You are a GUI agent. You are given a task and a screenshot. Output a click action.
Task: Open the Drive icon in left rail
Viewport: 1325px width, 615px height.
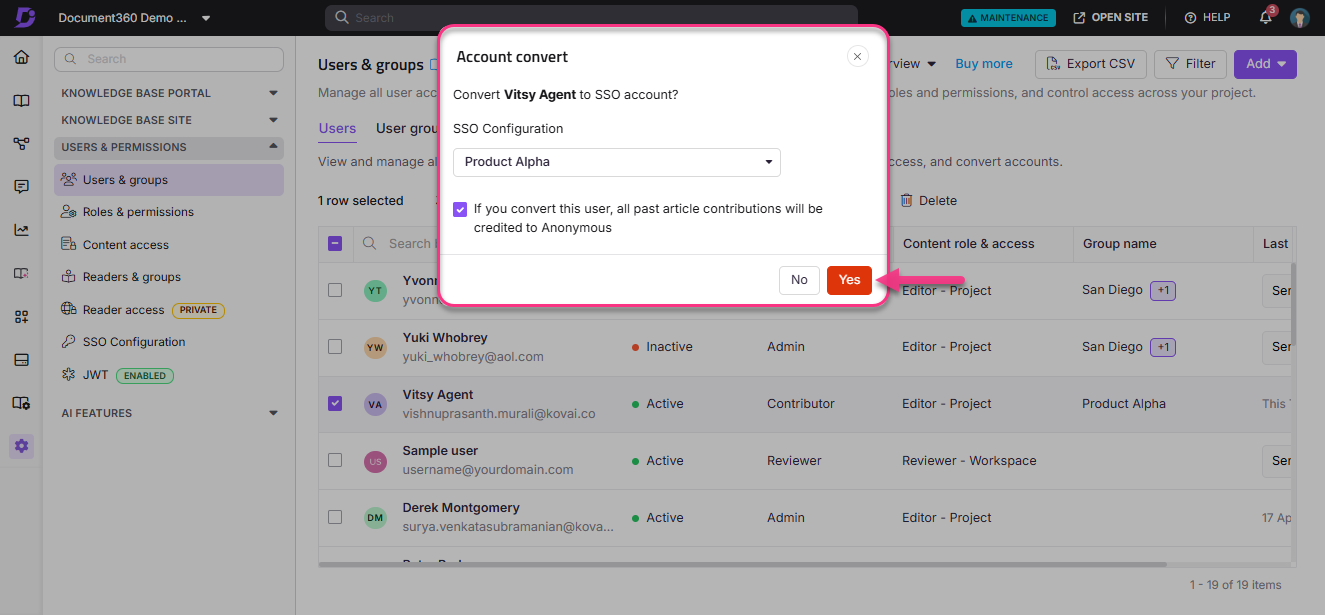coord(21,359)
